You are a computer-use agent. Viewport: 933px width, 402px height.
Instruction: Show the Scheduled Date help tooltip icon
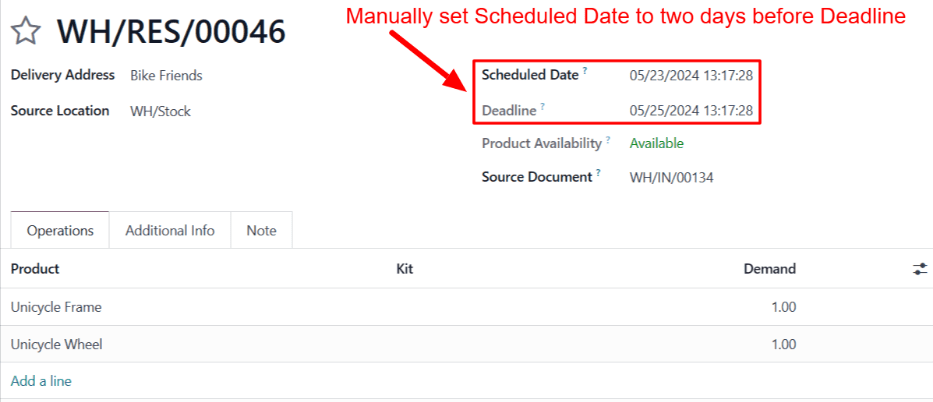point(585,71)
